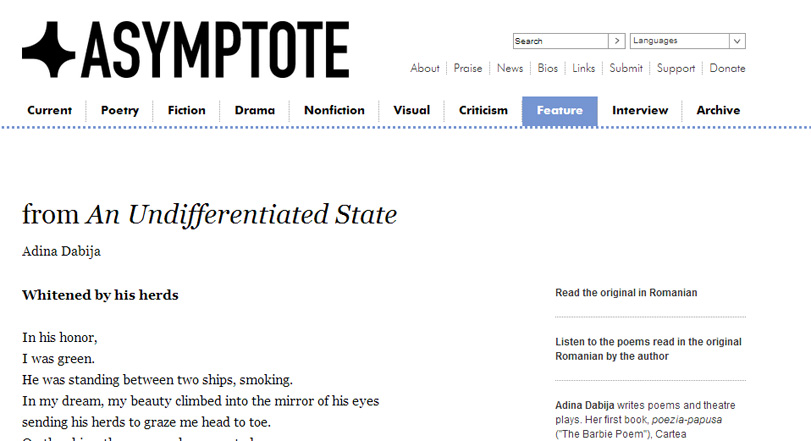Open the Fiction tab
This screenshot has height=441, width=811.
pyautogui.click(x=186, y=111)
